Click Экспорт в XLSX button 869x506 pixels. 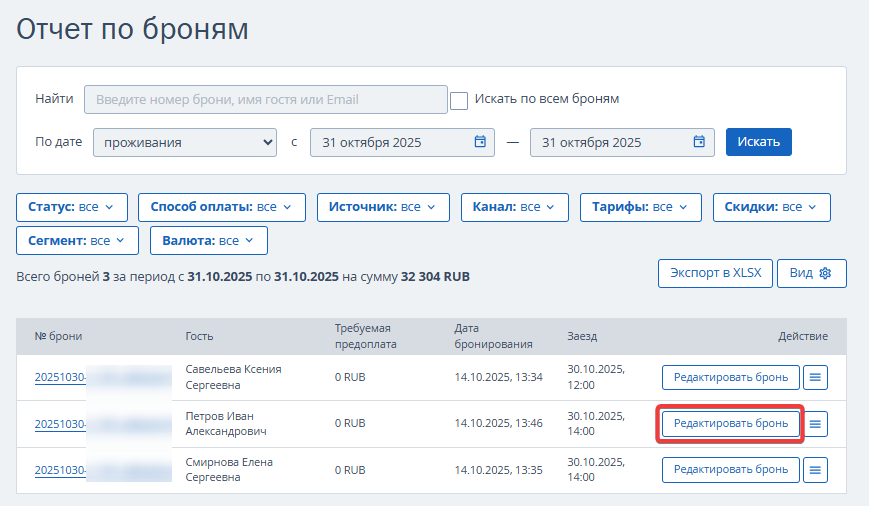(714, 273)
